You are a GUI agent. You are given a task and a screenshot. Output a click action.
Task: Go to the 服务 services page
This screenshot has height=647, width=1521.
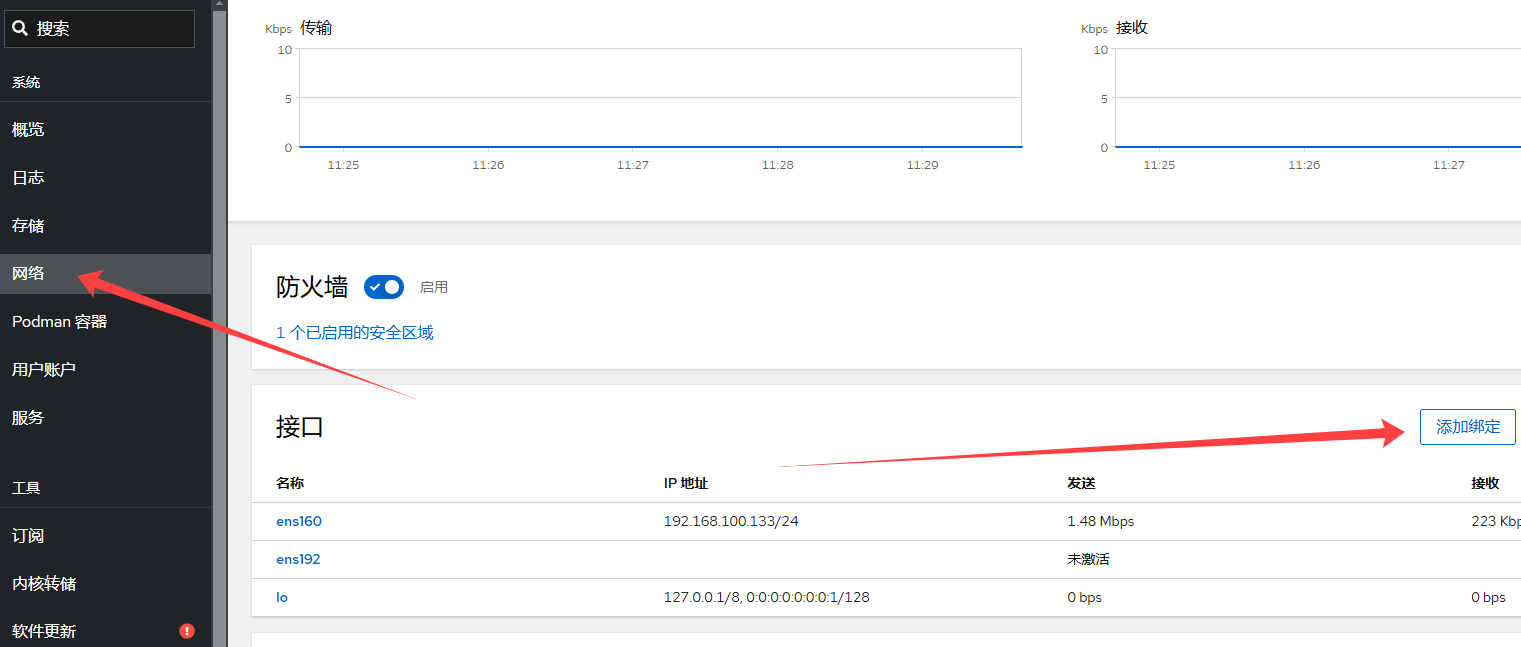(28, 418)
